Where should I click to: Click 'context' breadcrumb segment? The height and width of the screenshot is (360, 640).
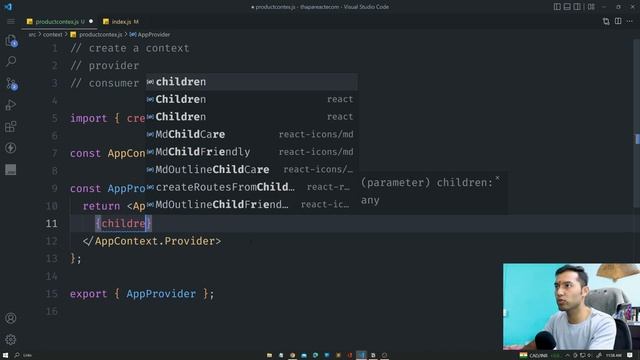53,35
